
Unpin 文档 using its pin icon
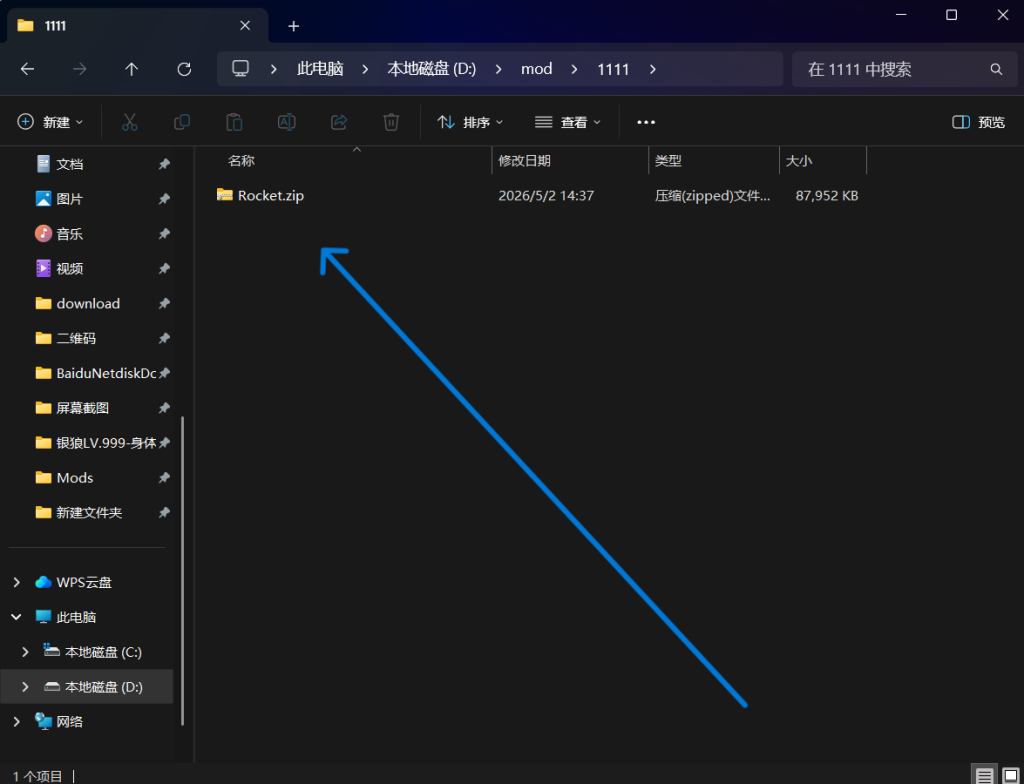[164, 164]
